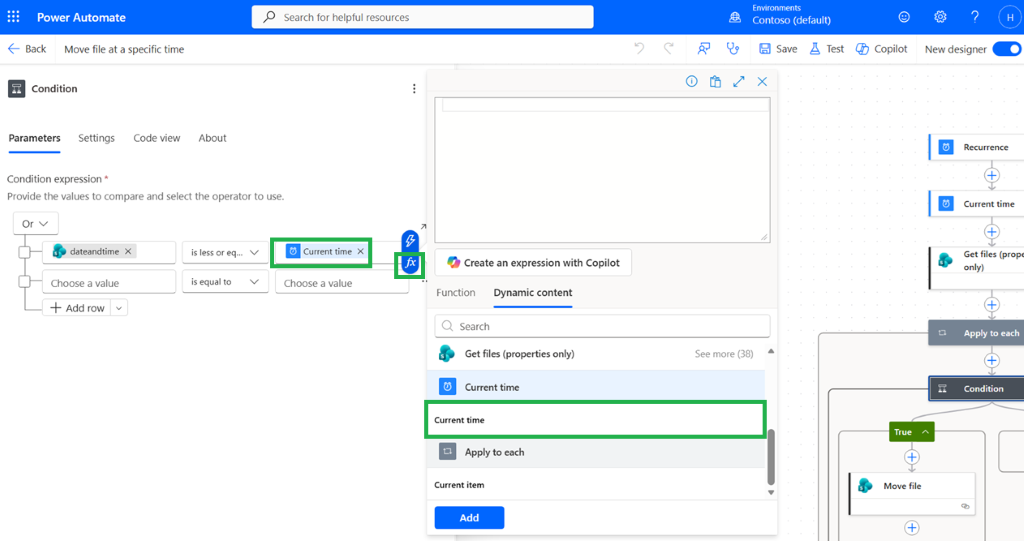Open the user account avatar
The image size is (1024, 541).
(x=1010, y=18)
